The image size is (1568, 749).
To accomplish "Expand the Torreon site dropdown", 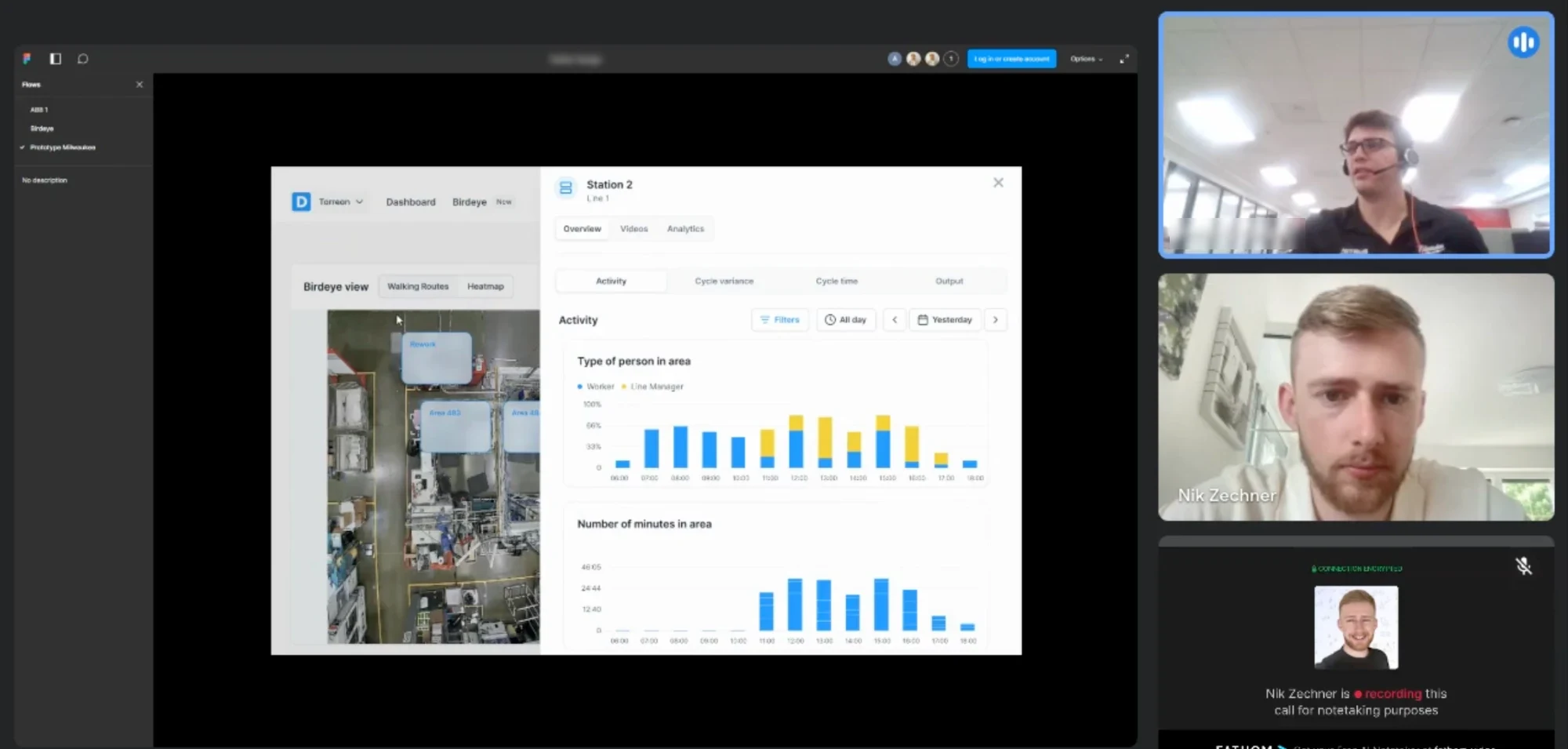I will pos(340,202).
